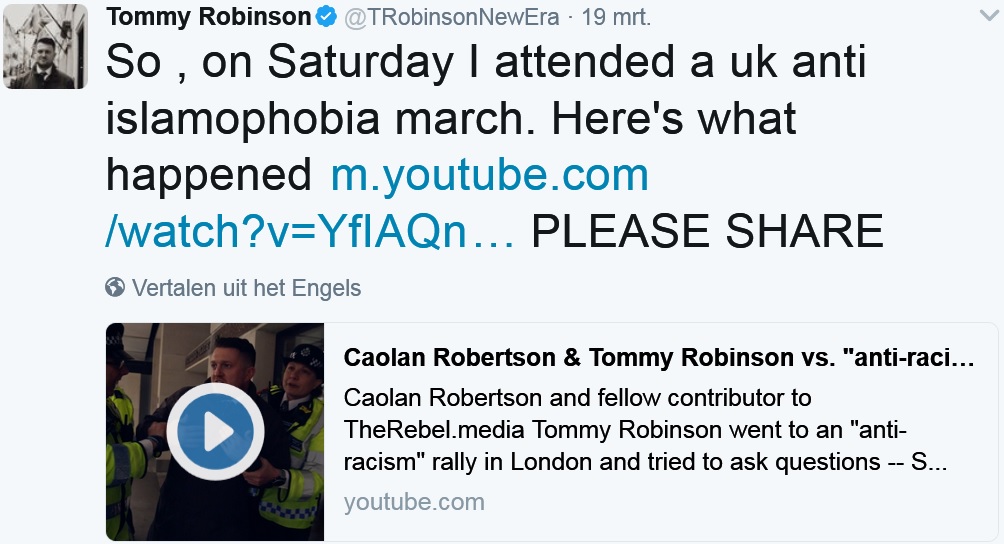Click the word "Saturday" in the tweet
Screen dimensions: 1004x544
pos(364,63)
